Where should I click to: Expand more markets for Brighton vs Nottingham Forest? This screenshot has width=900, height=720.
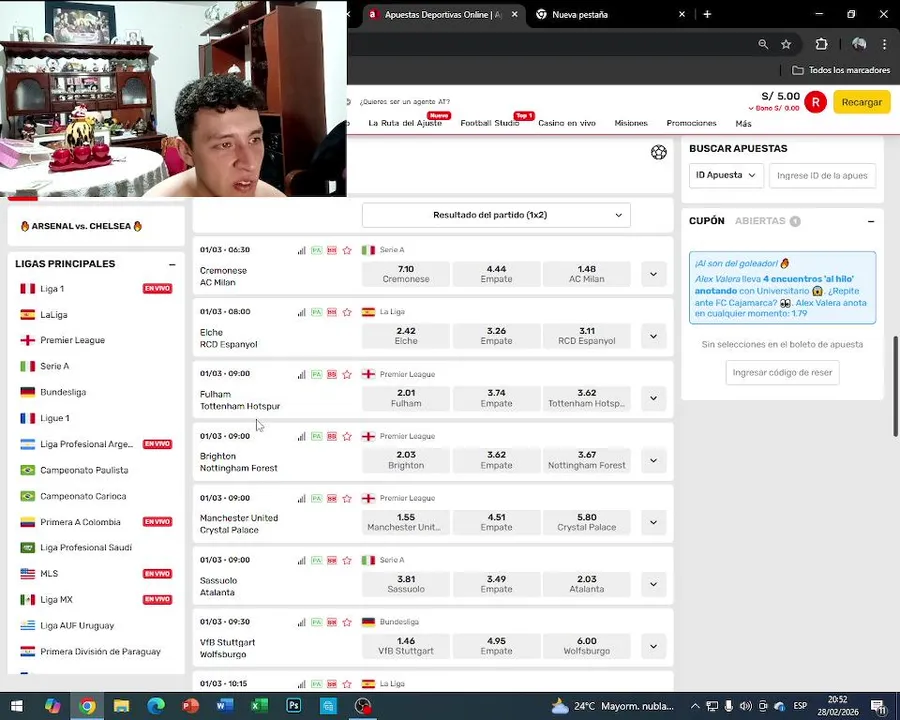(653, 460)
